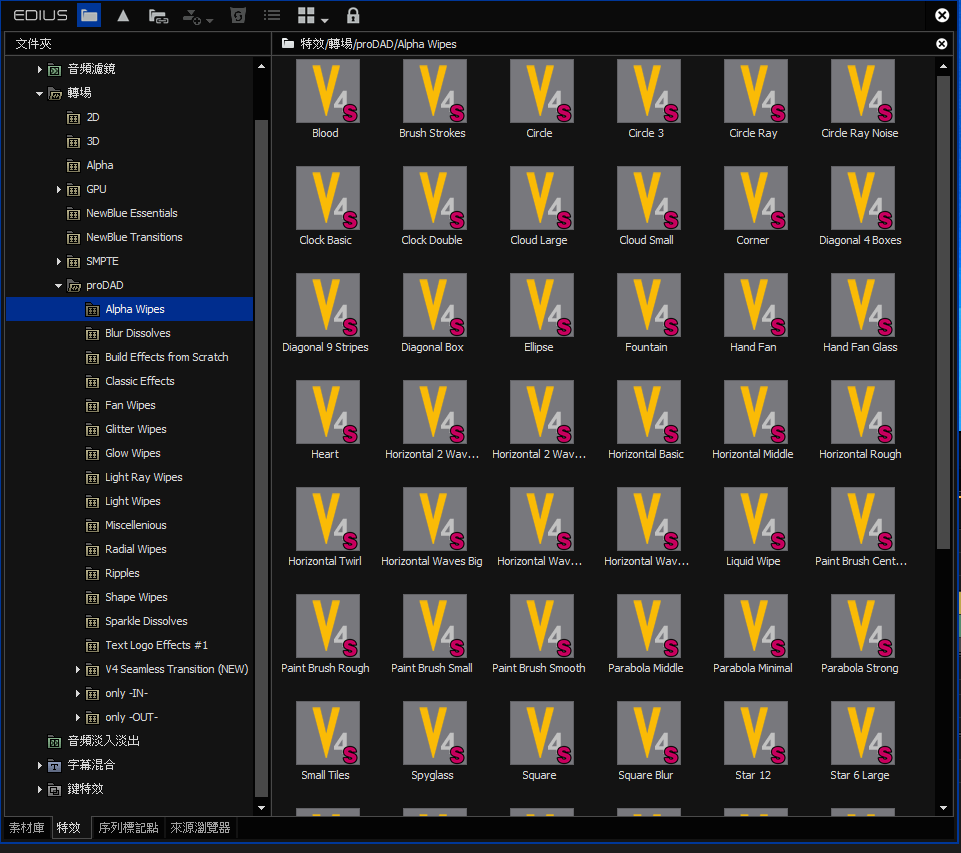Expand the 音頻濾鏡 folder
This screenshot has height=853, width=961.
point(39,69)
